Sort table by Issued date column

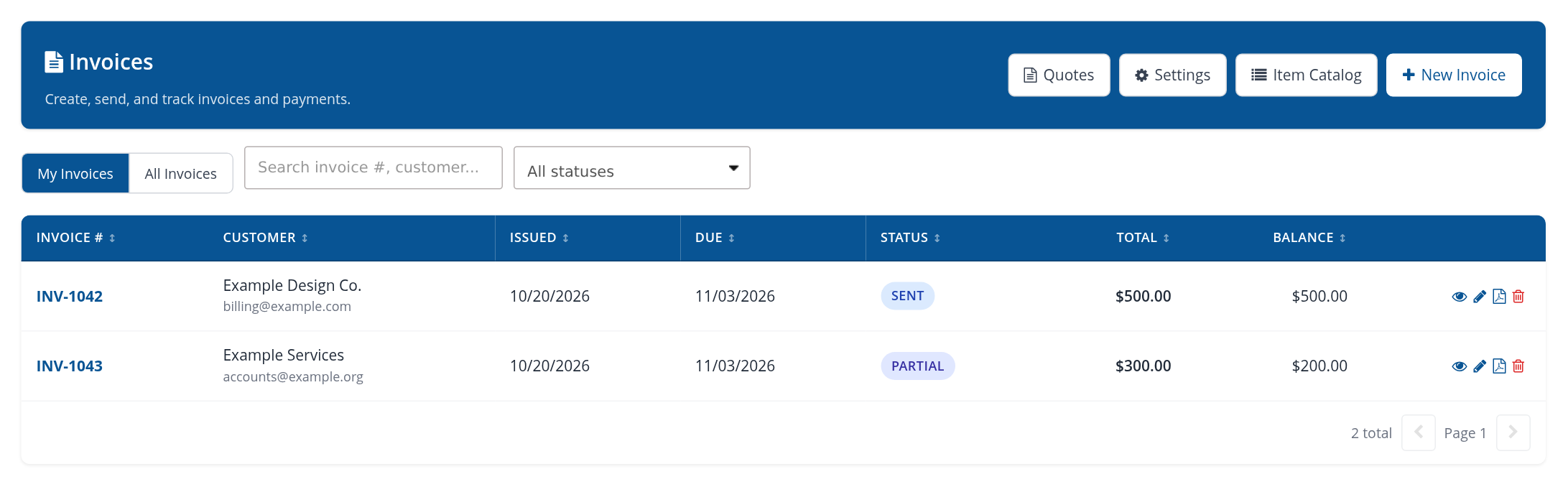(539, 238)
